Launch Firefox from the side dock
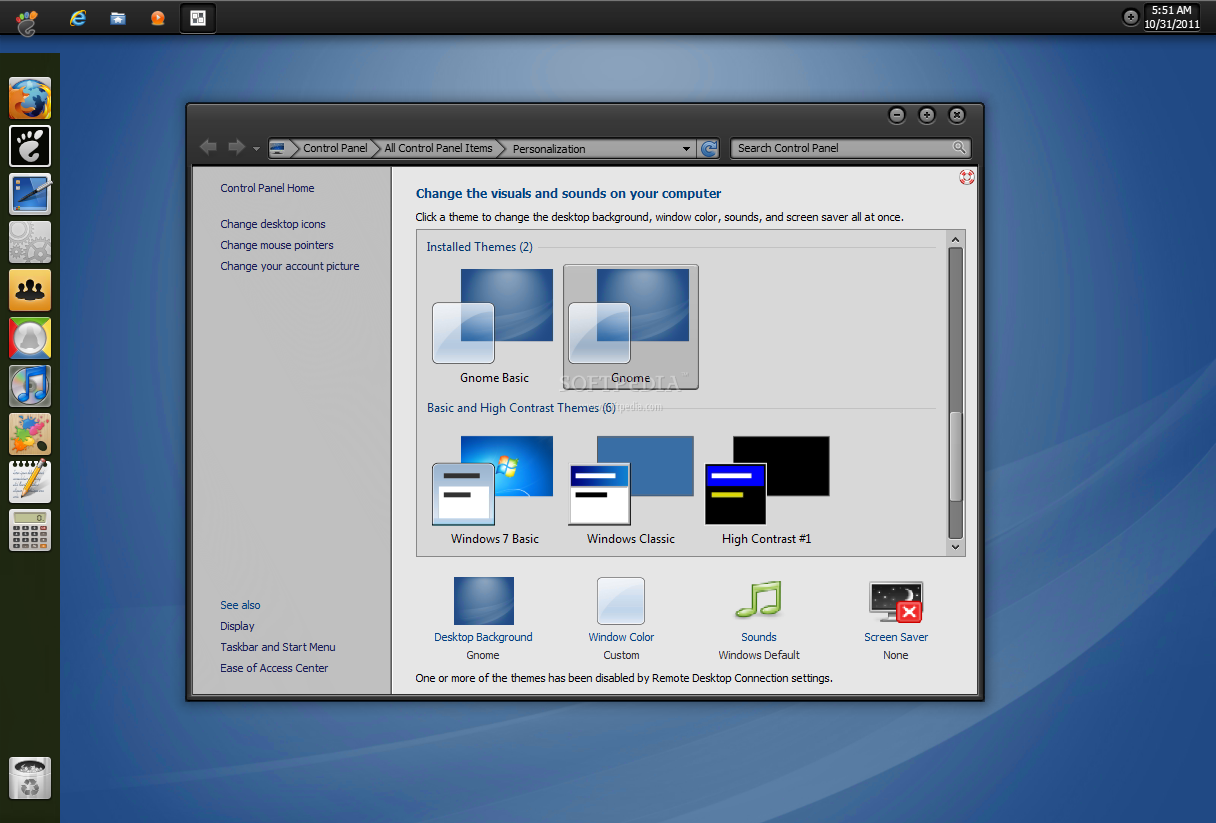Viewport: 1216px width, 823px height. (30, 99)
